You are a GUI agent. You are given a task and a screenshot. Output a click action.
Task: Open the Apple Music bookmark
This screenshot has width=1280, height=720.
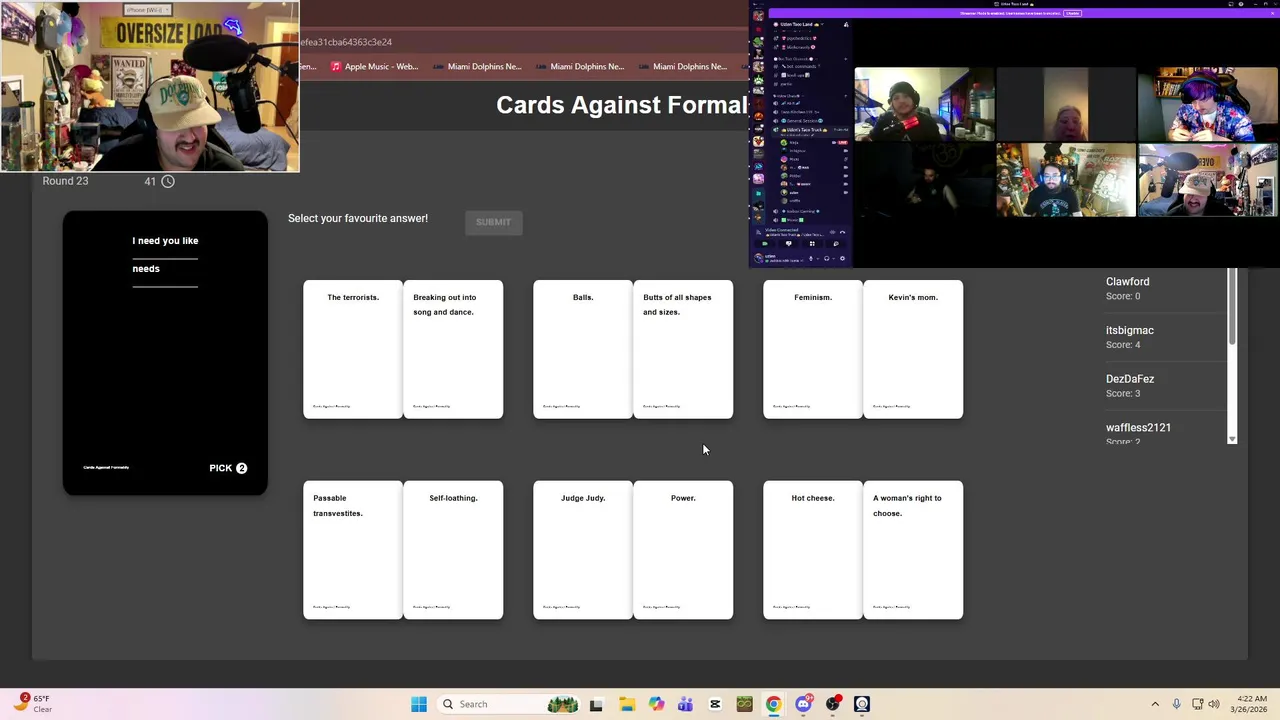tap(374, 66)
